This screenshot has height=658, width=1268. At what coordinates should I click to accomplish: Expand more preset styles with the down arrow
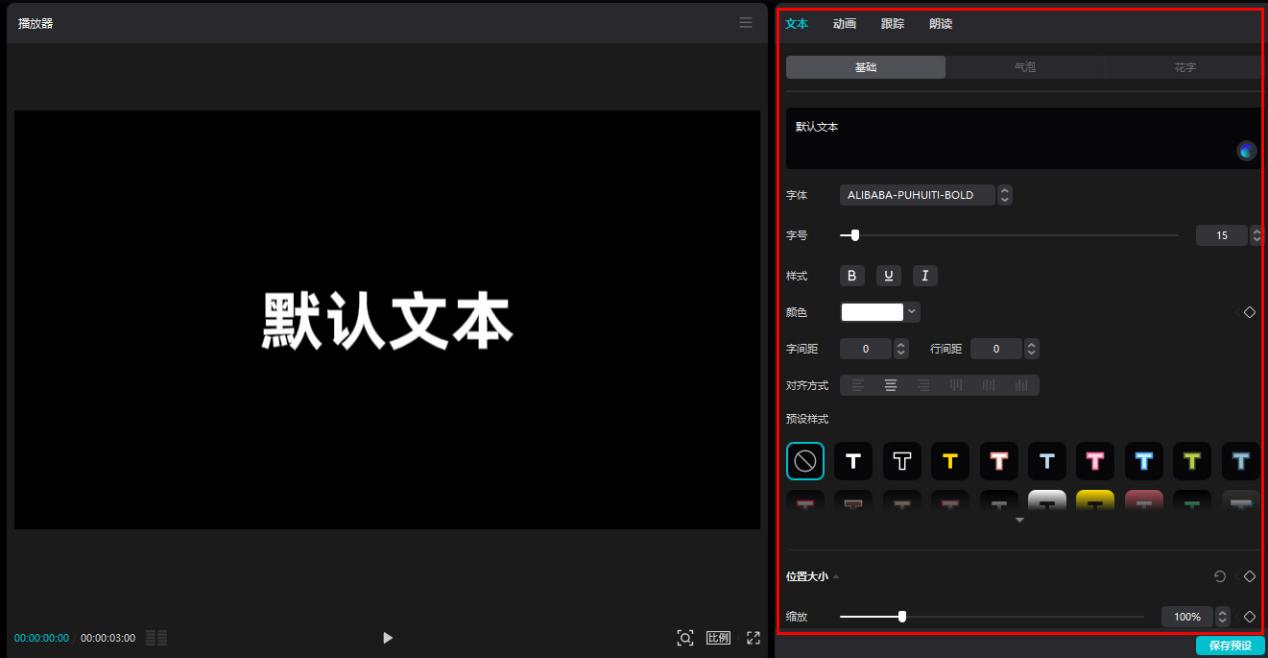point(1020,519)
